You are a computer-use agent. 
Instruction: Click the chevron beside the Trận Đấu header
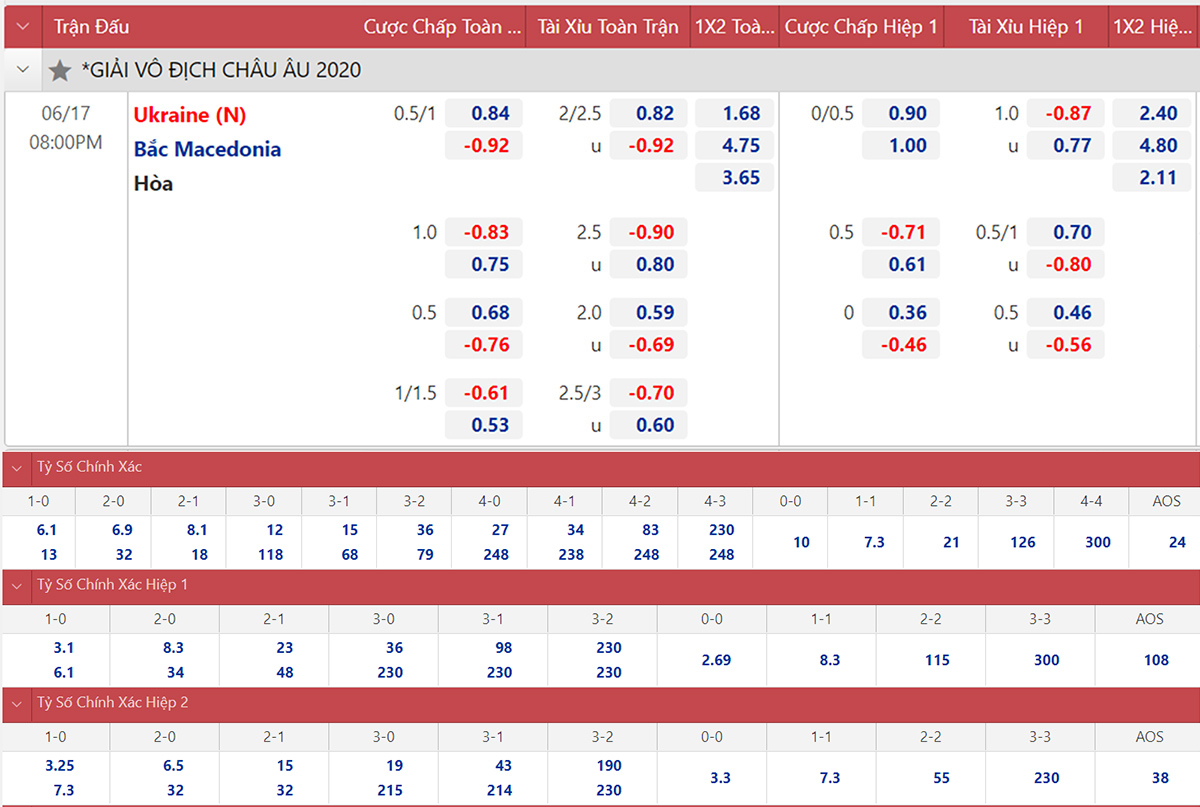tap(23, 27)
